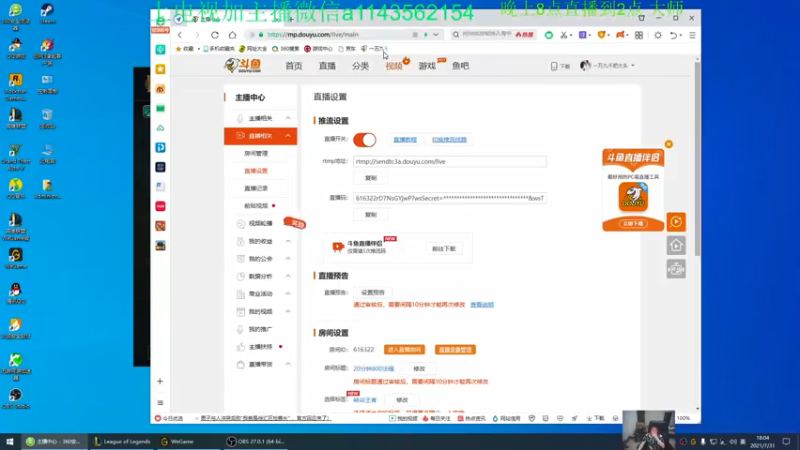The width and height of the screenshot is (800, 450).
Task: Click 前往下载 for Douyu live companion
Action: [444, 249]
